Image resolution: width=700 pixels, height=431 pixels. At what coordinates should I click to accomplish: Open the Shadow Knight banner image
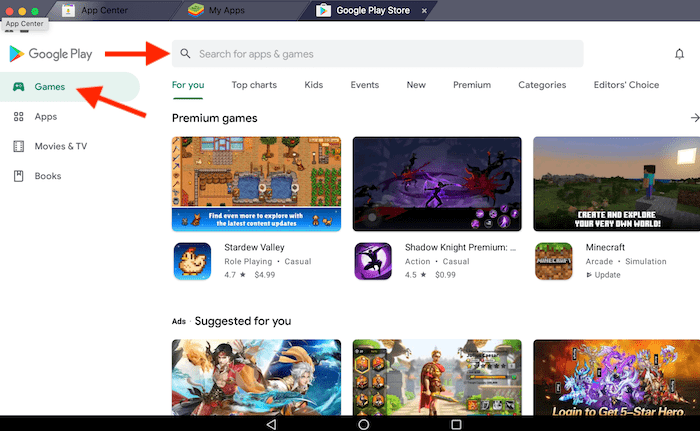437,184
